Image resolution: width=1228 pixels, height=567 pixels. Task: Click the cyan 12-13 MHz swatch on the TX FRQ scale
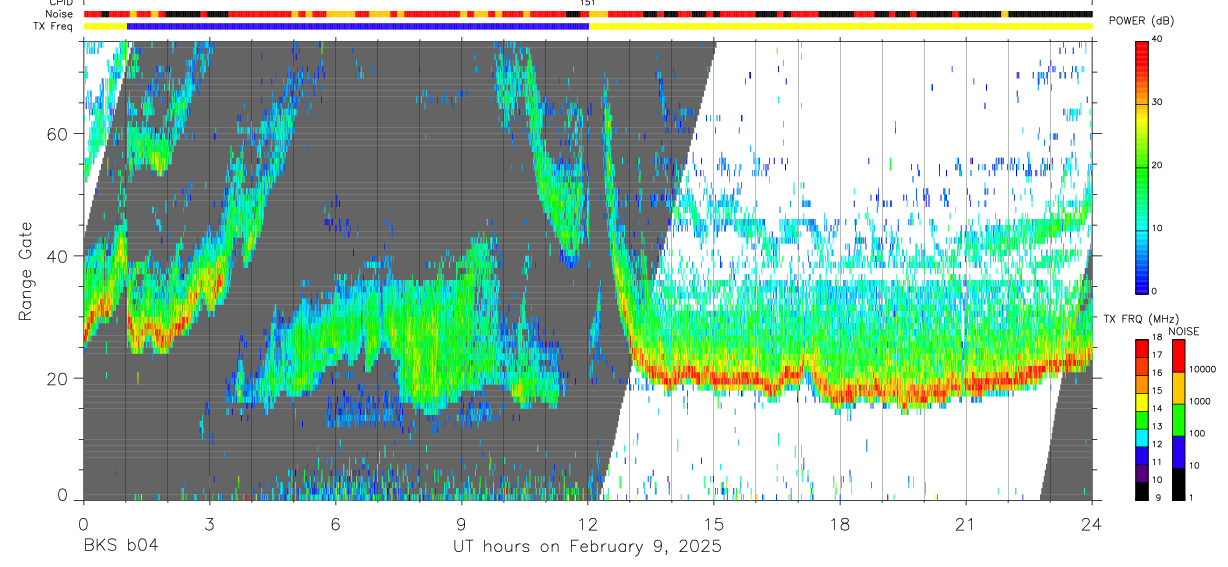point(1141,436)
